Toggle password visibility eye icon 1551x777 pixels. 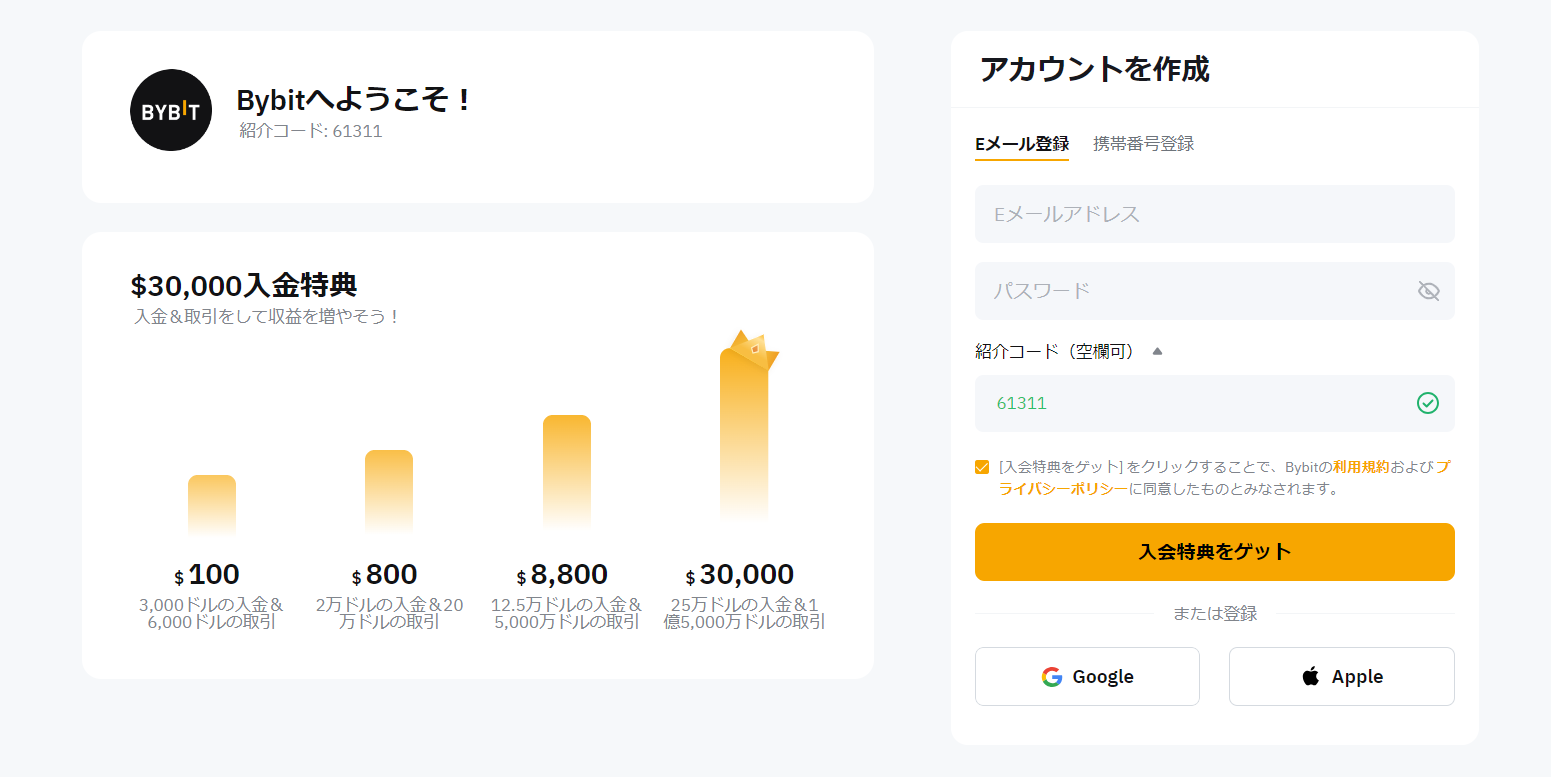coord(1428,291)
